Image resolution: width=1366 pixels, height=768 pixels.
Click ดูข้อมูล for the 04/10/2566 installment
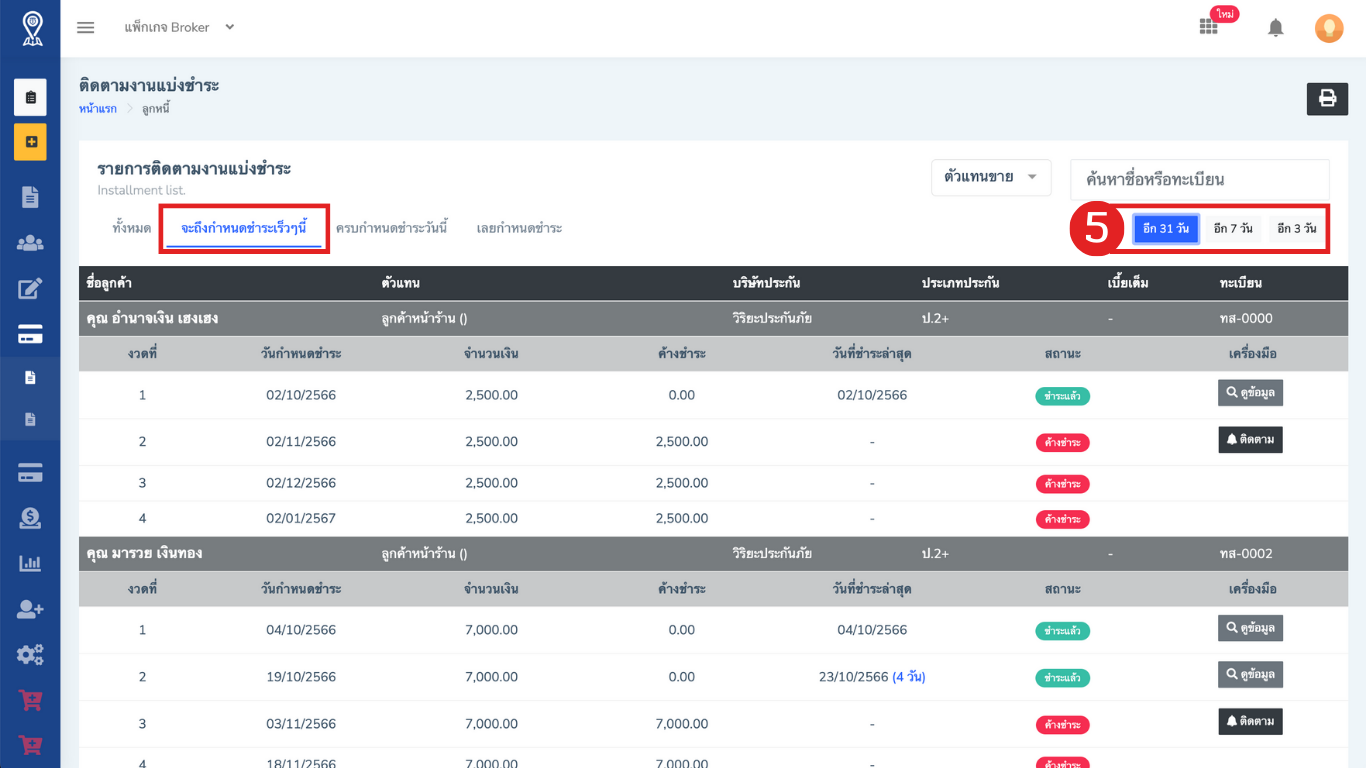click(x=1250, y=628)
